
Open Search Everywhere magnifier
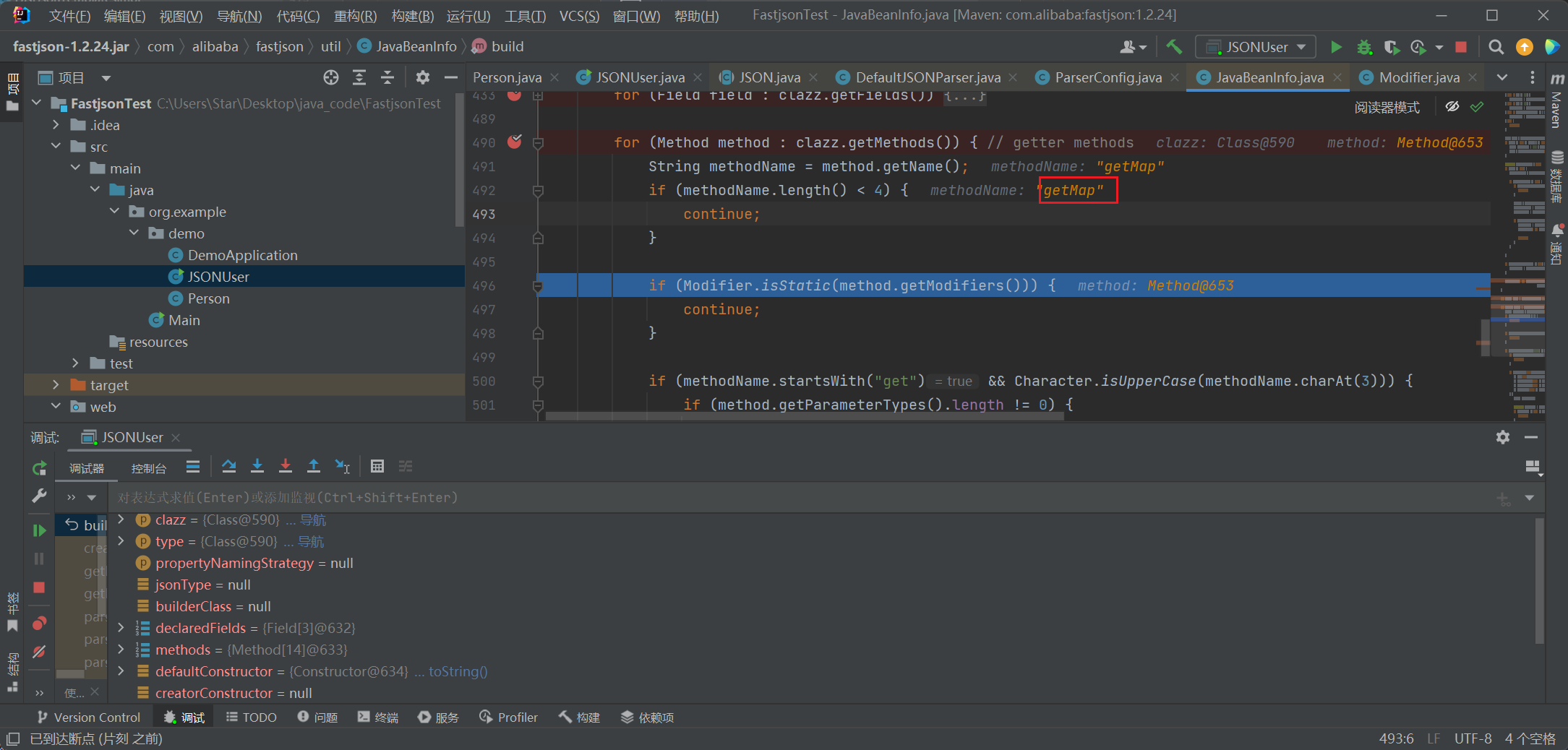[1496, 47]
